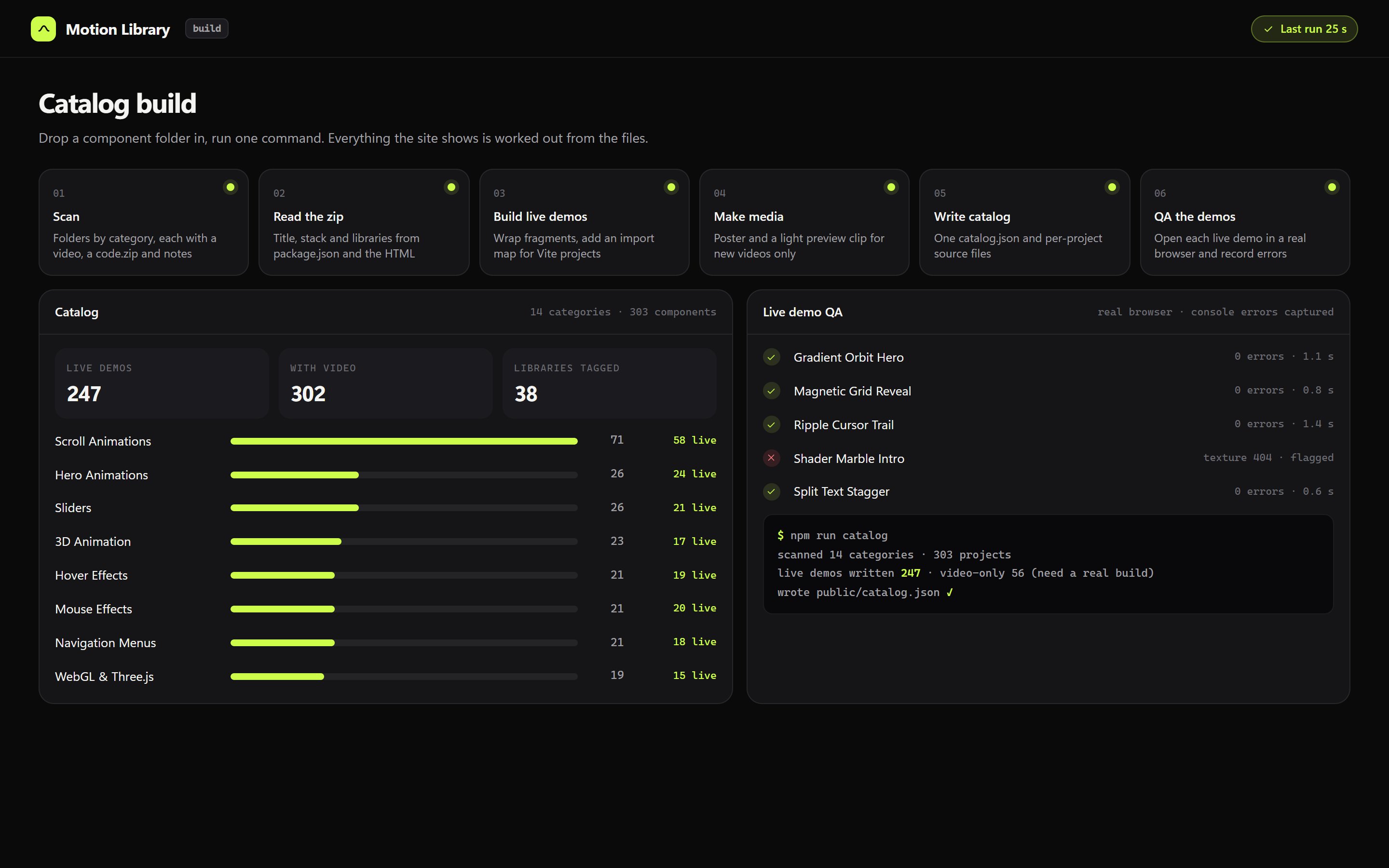Select the Build live demos step title
Viewport: 1389px width, 868px height.
pyautogui.click(x=540, y=217)
